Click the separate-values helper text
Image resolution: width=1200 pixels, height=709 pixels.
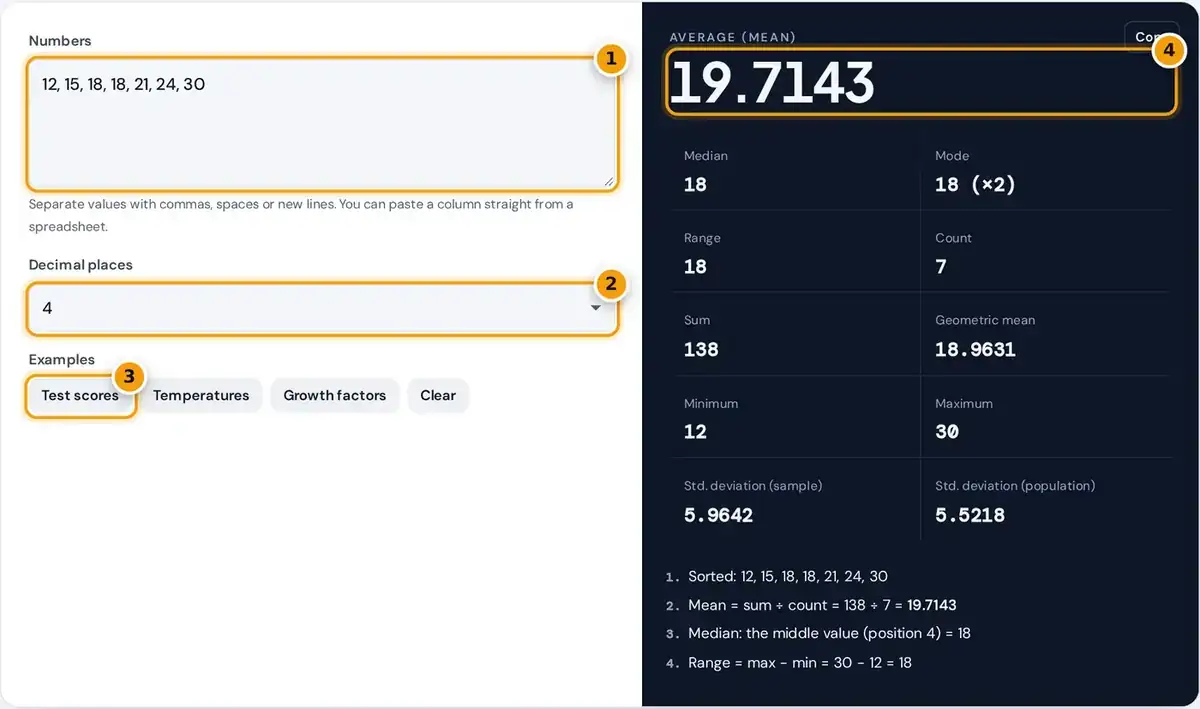tap(301, 215)
